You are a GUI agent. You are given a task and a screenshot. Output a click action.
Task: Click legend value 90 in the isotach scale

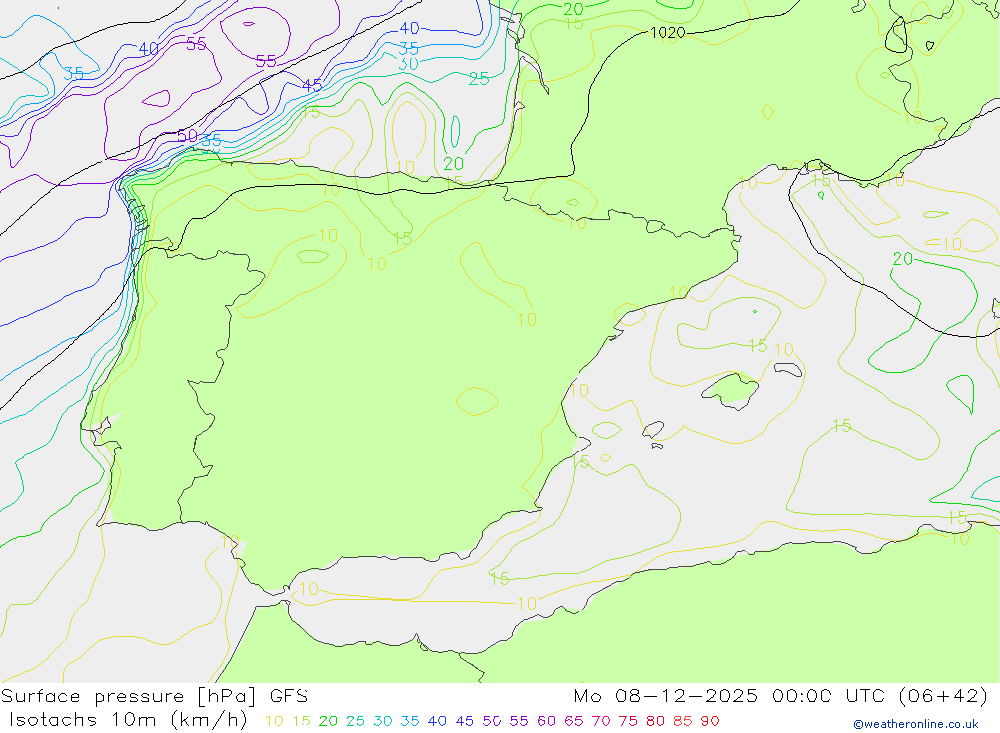coord(710,721)
